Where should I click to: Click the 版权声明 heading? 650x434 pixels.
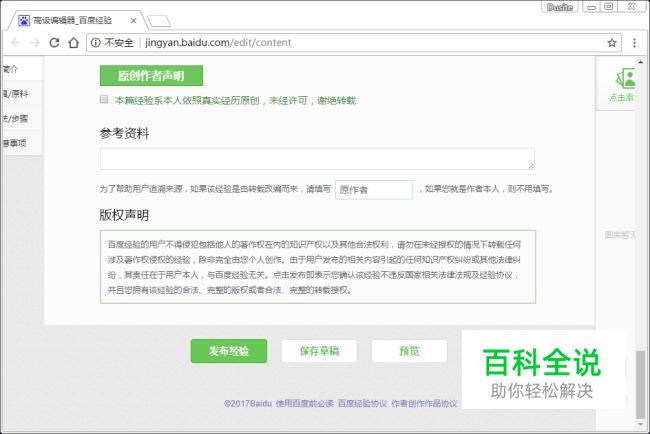[124, 215]
